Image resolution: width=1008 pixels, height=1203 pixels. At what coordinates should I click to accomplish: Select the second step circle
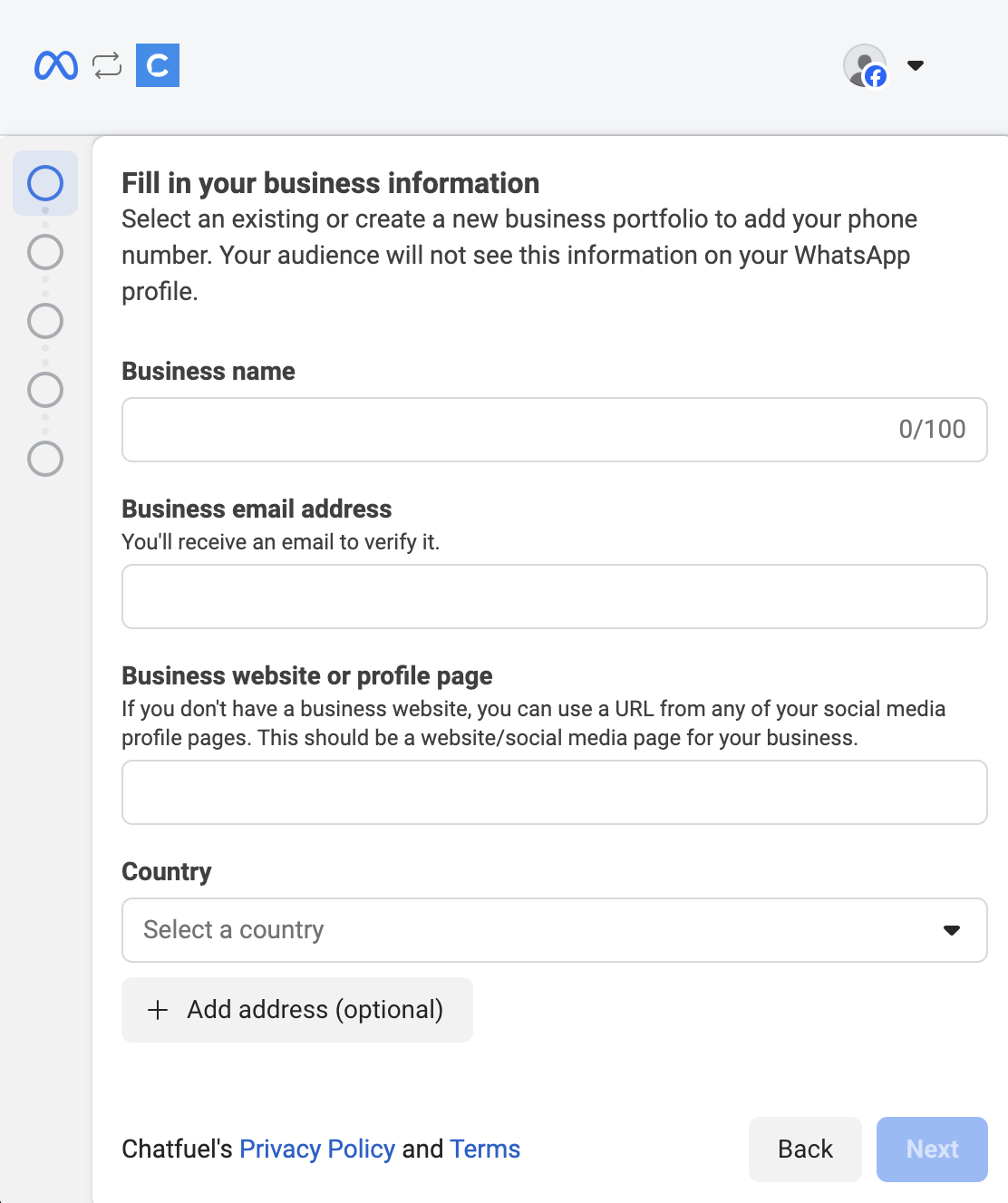pyautogui.click(x=45, y=252)
